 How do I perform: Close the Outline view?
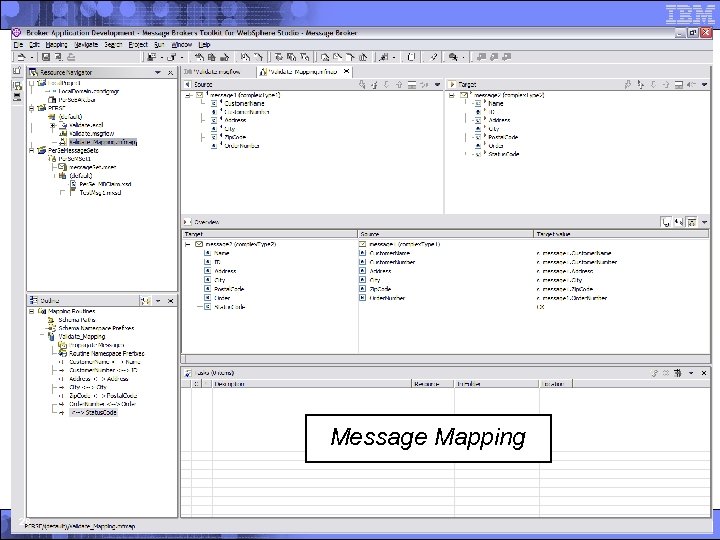coord(170,301)
